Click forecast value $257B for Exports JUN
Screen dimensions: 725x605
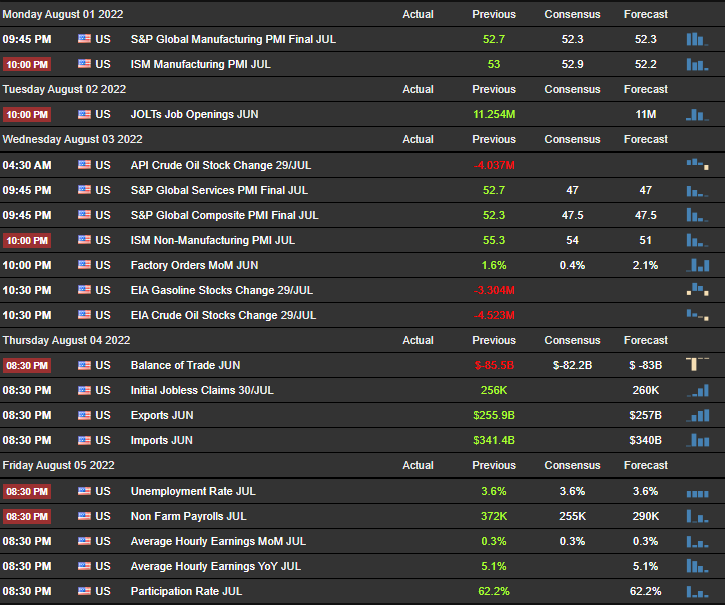[645, 415]
